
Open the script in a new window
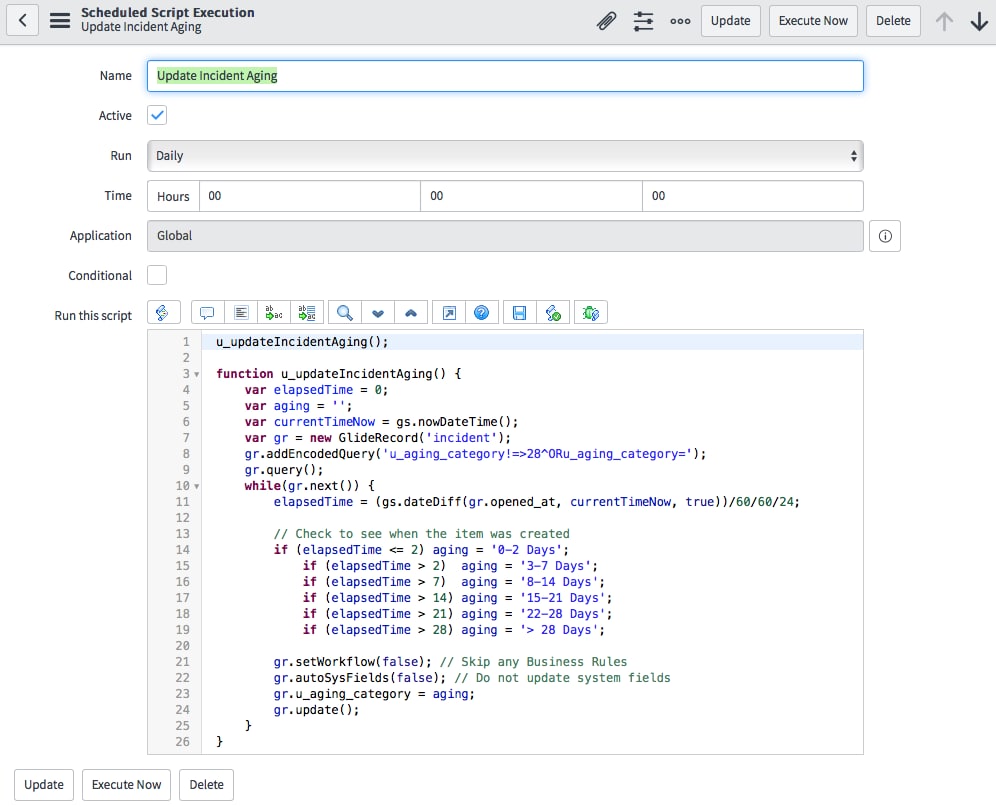[448, 312]
